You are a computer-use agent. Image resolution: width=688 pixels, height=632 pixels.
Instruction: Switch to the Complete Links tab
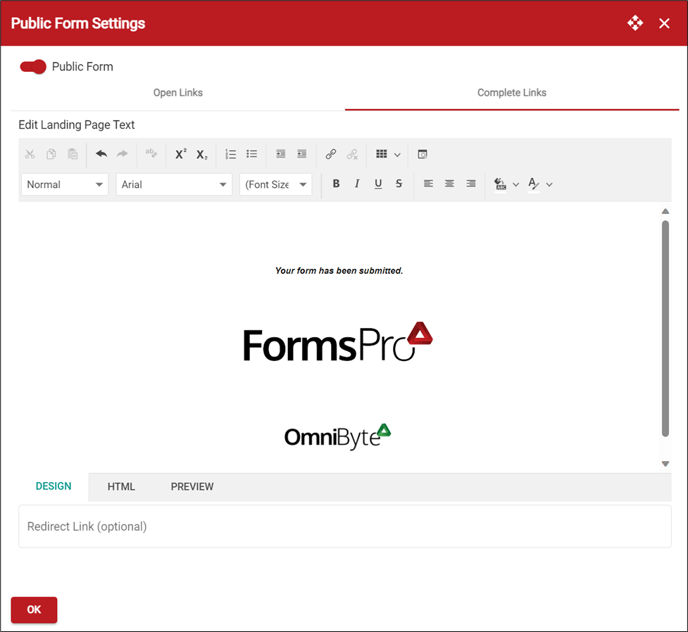click(512, 93)
